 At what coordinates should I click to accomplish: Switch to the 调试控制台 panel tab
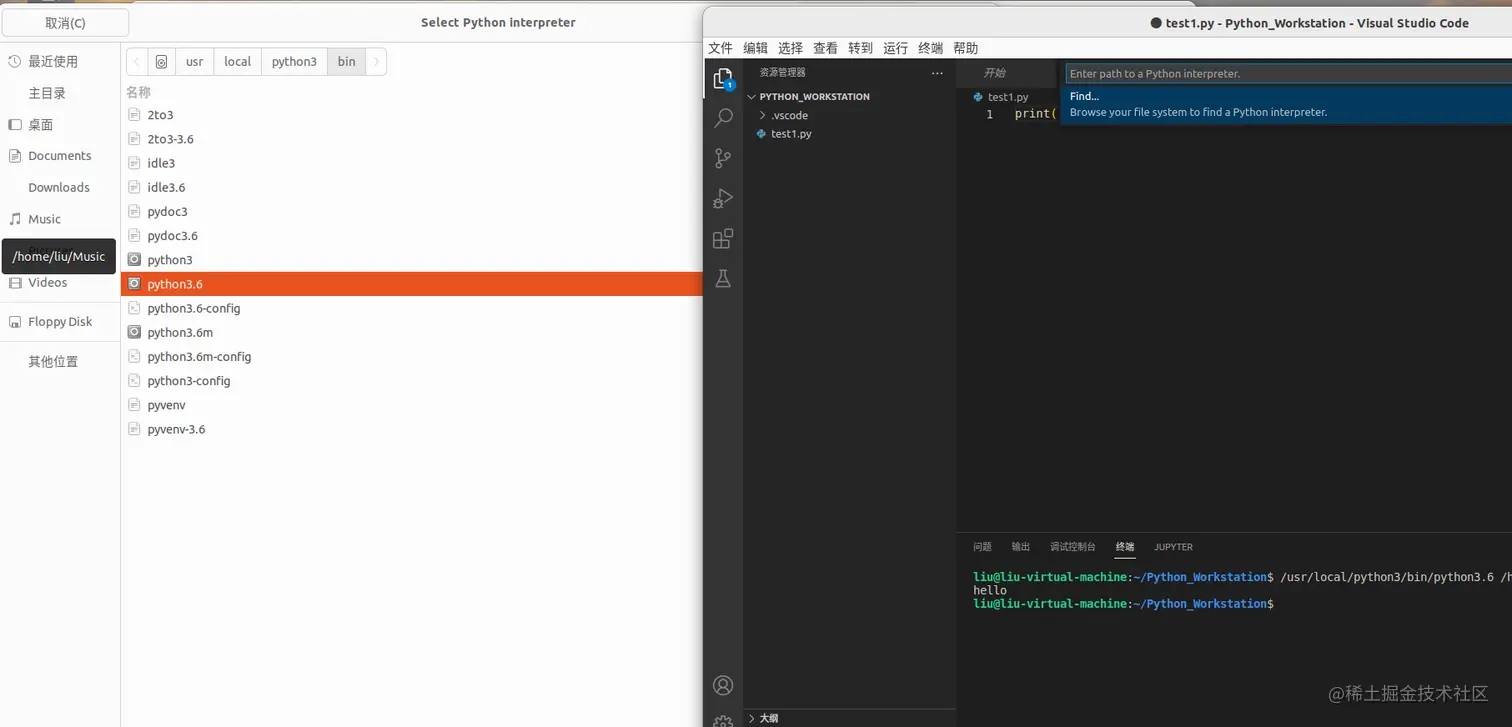coord(1073,547)
